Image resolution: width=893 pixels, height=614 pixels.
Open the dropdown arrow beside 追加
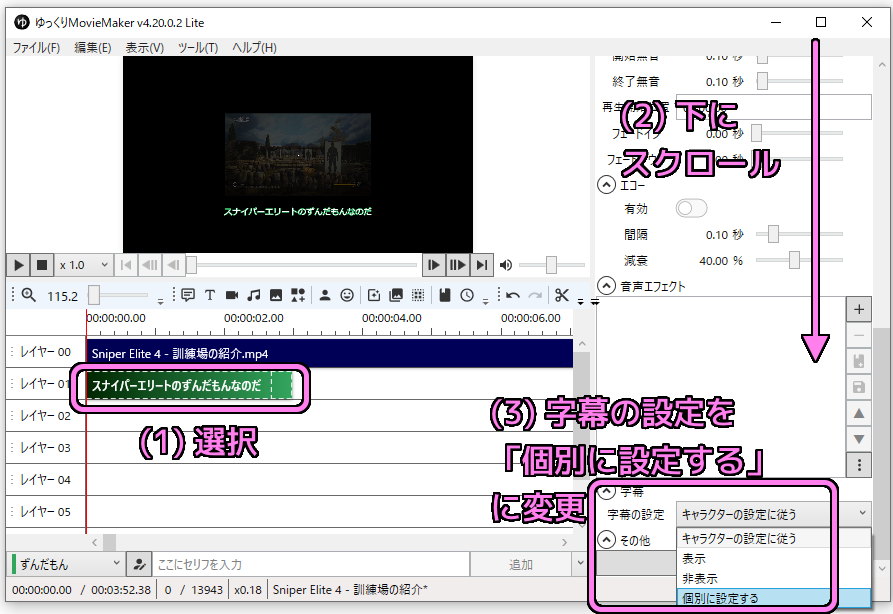(x=580, y=564)
